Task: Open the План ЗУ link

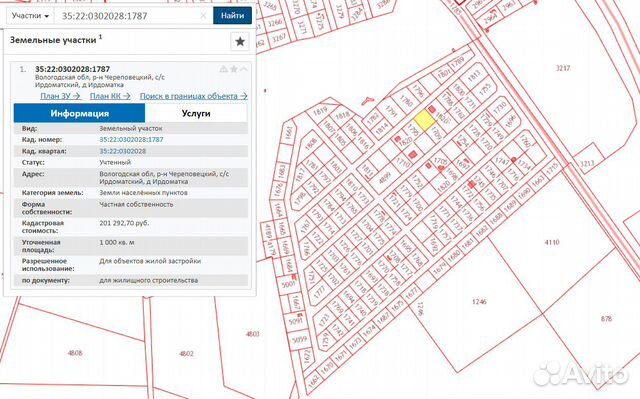Action: [60, 96]
